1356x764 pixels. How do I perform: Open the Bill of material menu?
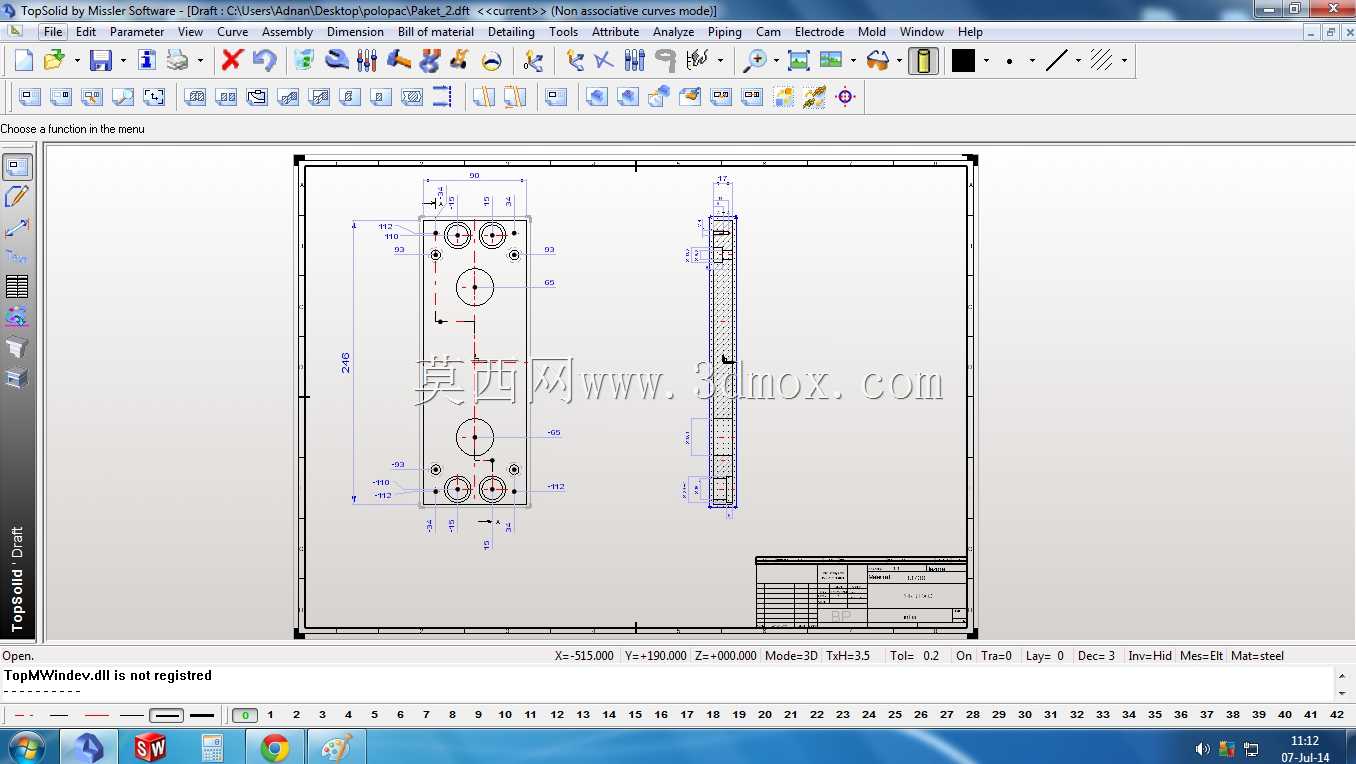(x=436, y=32)
